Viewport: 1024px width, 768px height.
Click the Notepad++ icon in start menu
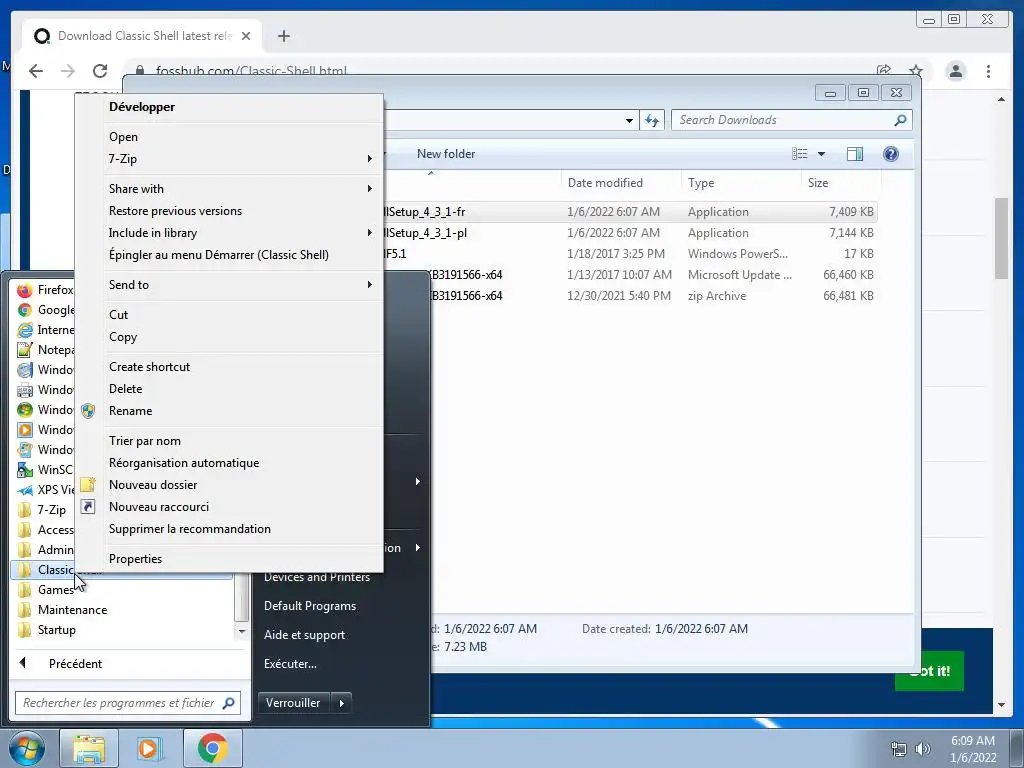25,350
